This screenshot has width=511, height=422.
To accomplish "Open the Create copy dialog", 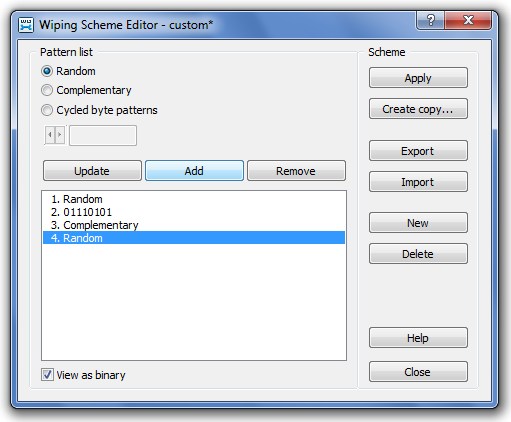I will point(418,109).
